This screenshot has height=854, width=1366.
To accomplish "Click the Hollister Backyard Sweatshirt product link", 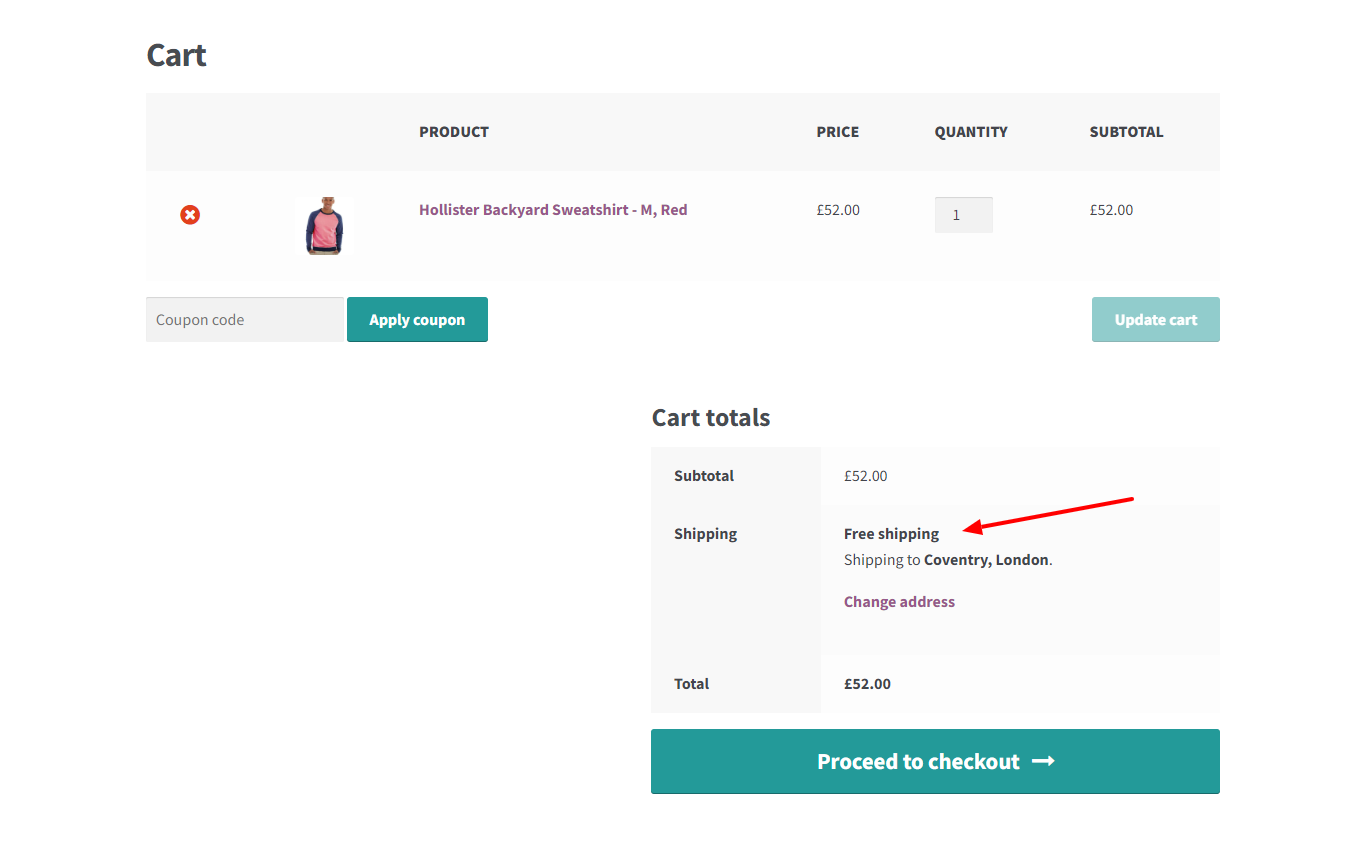I will click(x=553, y=210).
